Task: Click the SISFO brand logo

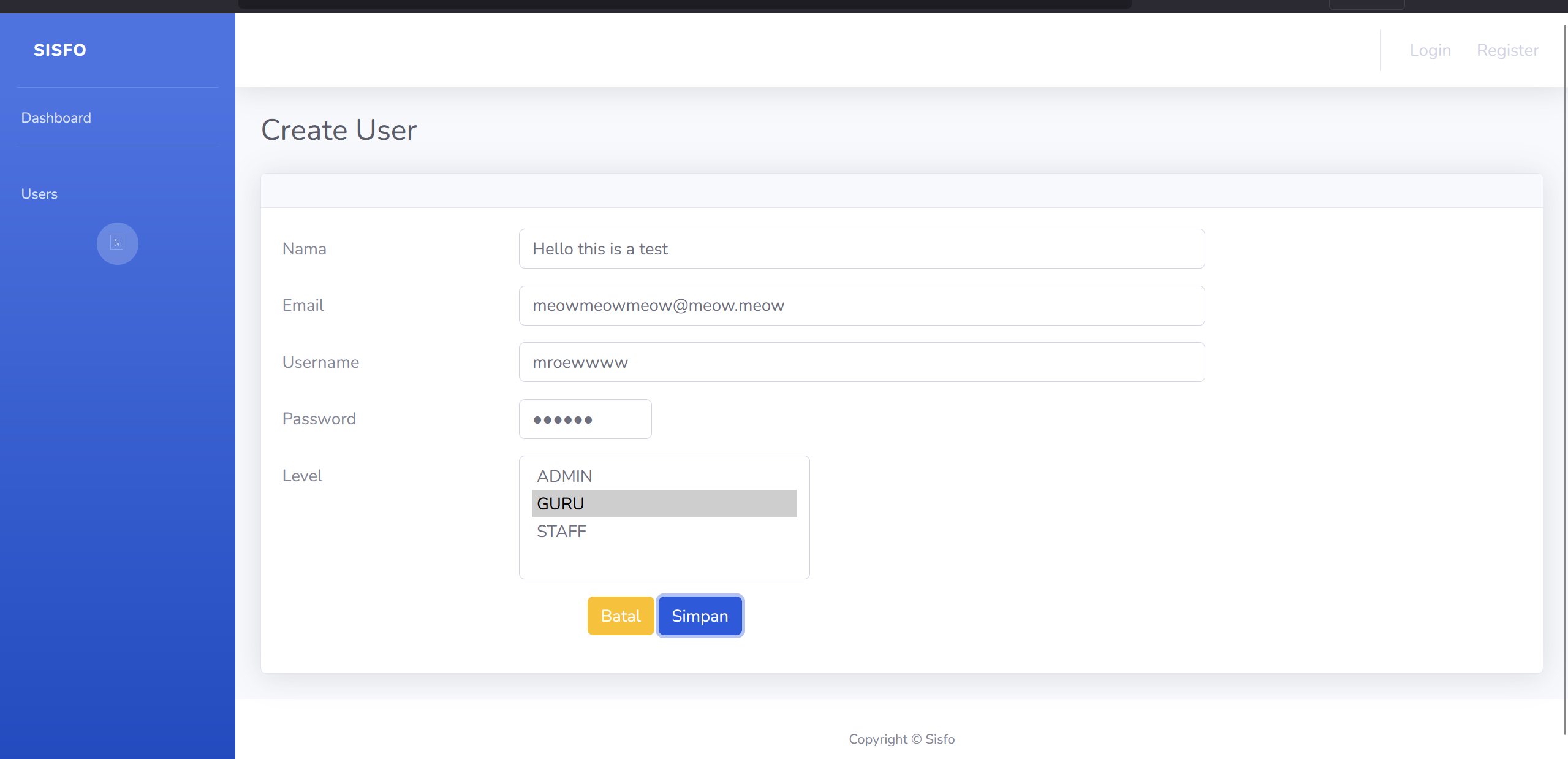Action: 60,50
